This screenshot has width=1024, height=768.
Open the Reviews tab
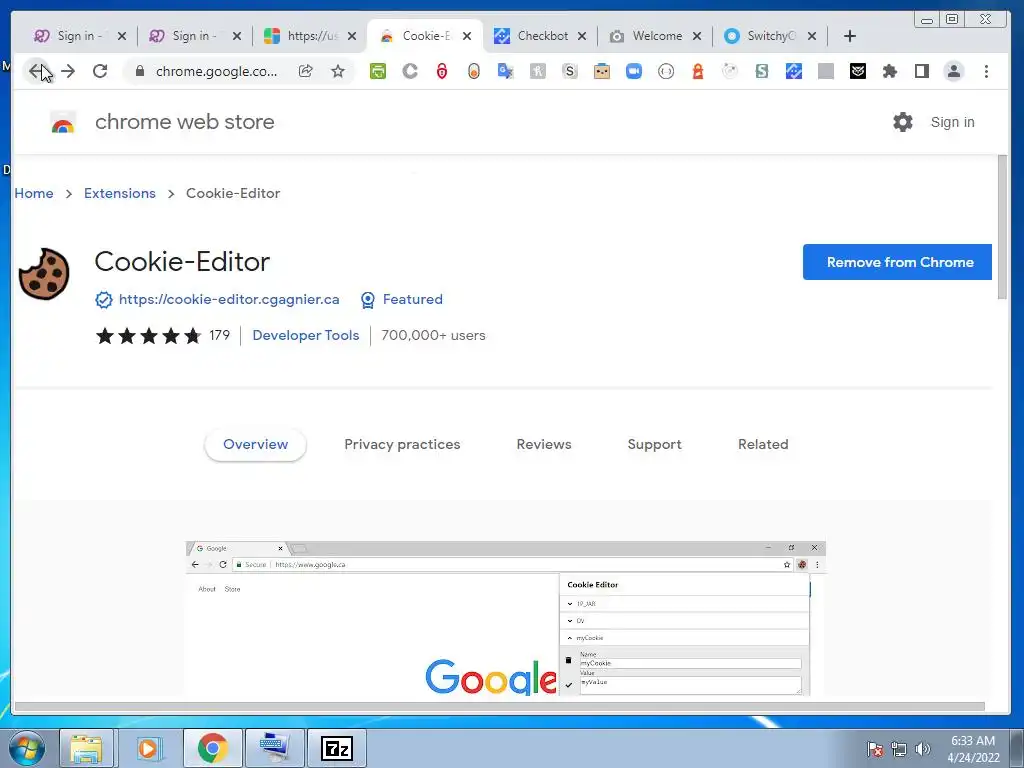[x=544, y=444]
